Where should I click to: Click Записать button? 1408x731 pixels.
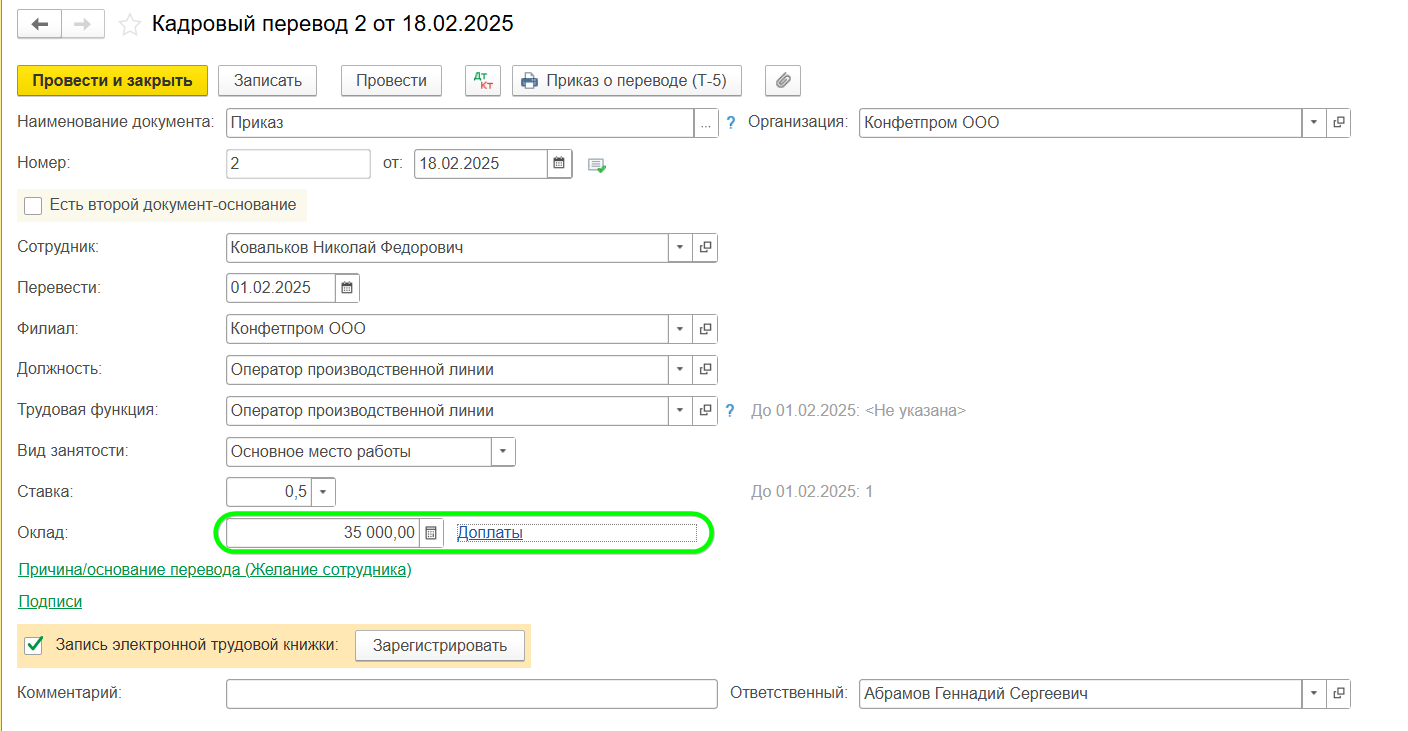coord(267,81)
